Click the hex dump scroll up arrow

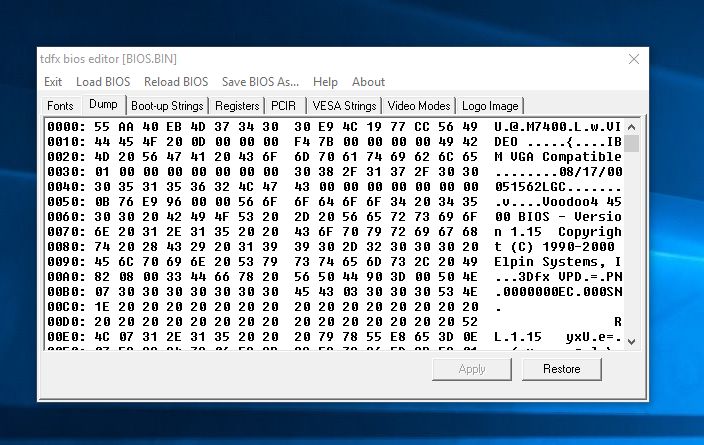(x=631, y=127)
